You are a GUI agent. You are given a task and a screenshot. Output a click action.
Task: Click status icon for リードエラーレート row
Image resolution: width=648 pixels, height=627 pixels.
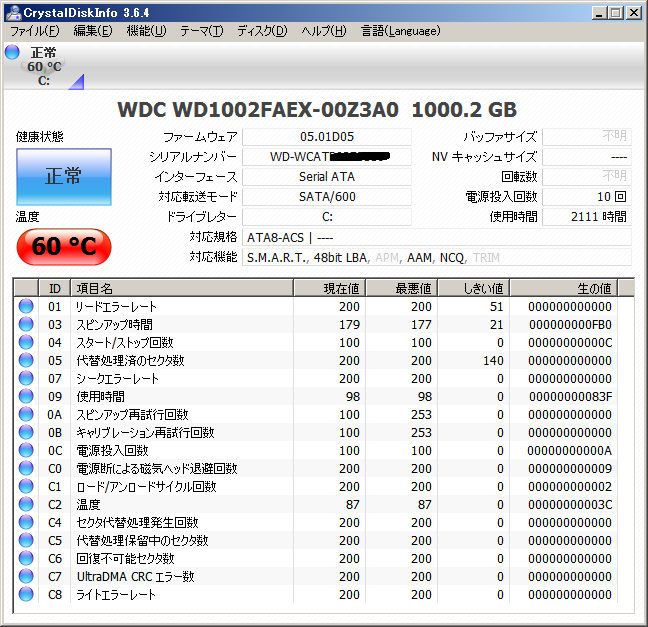pyautogui.click(x=26, y=307)
